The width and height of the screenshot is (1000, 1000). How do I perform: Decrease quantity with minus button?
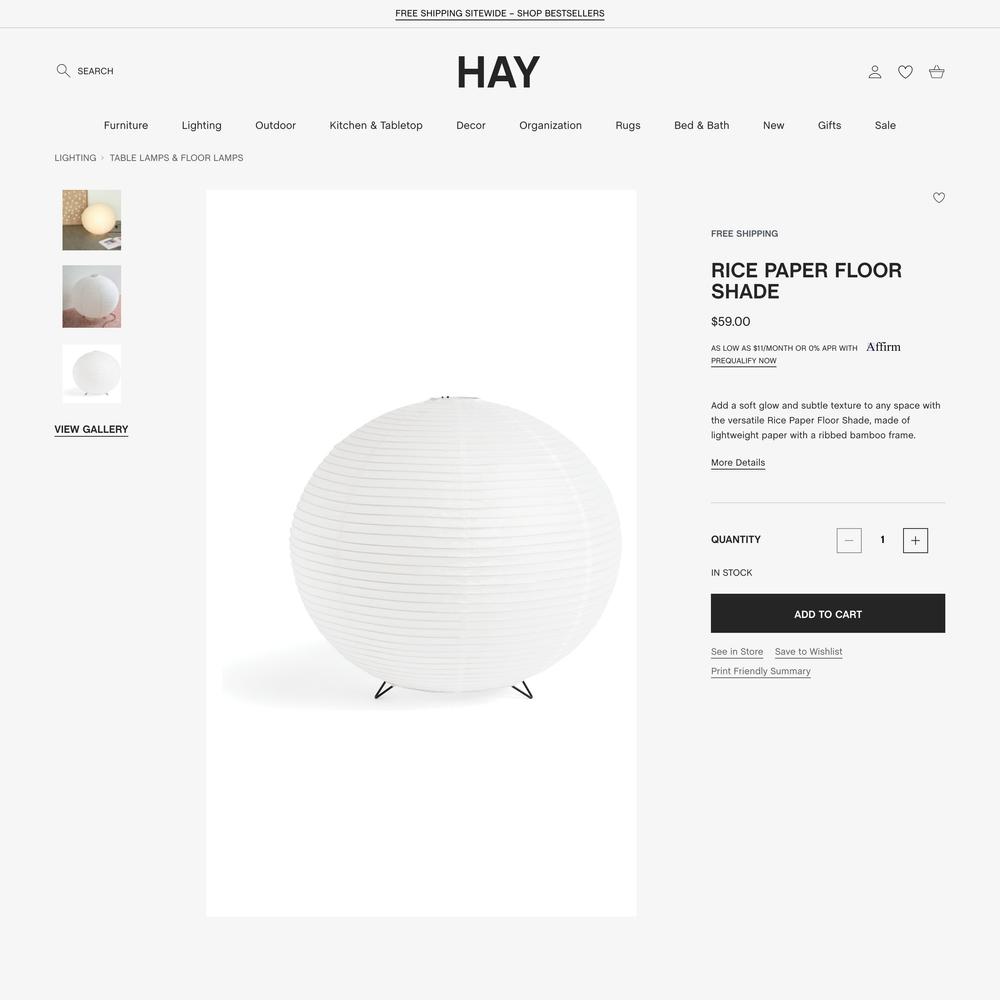(849, 540)
